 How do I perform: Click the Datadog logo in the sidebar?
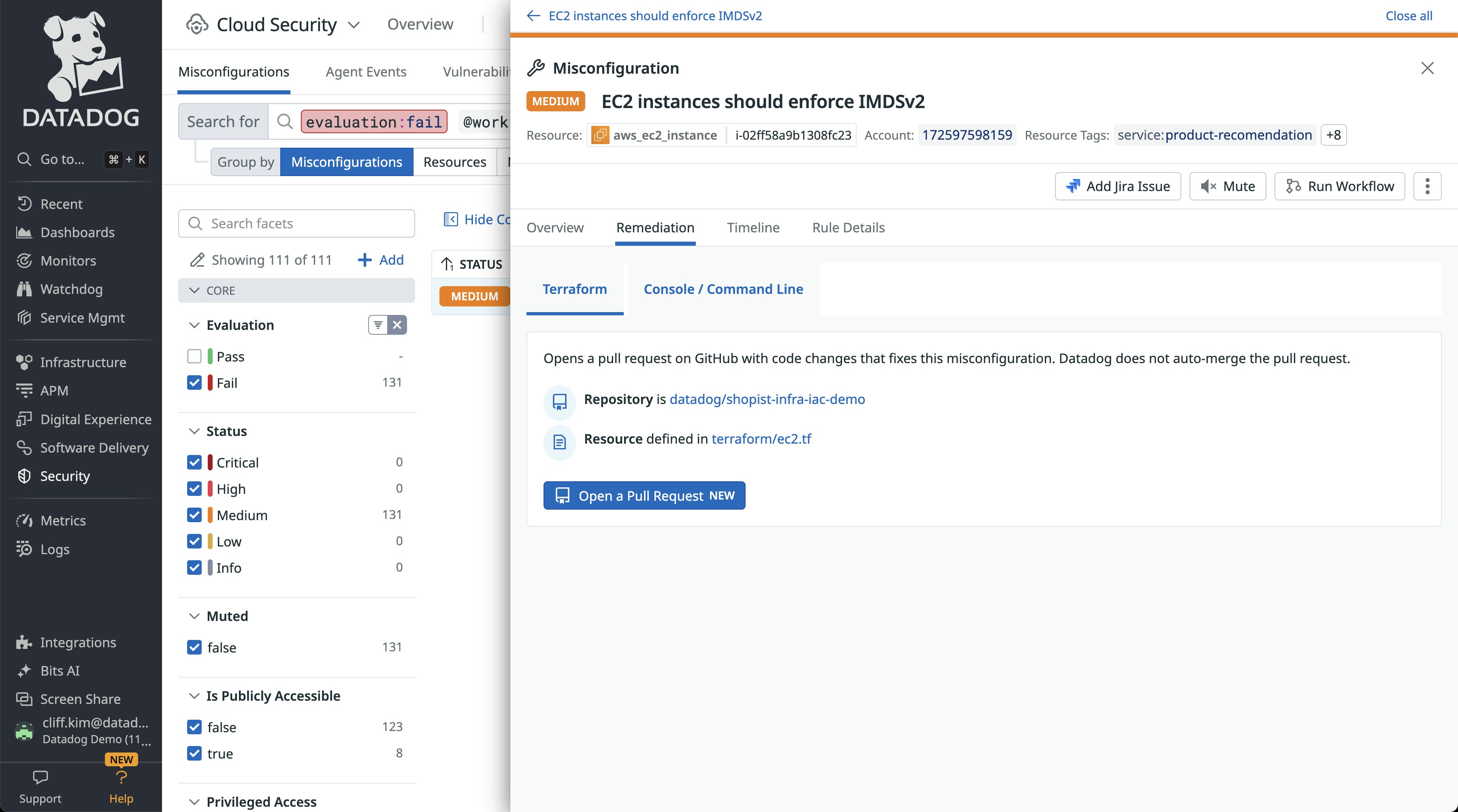point(81,69)
